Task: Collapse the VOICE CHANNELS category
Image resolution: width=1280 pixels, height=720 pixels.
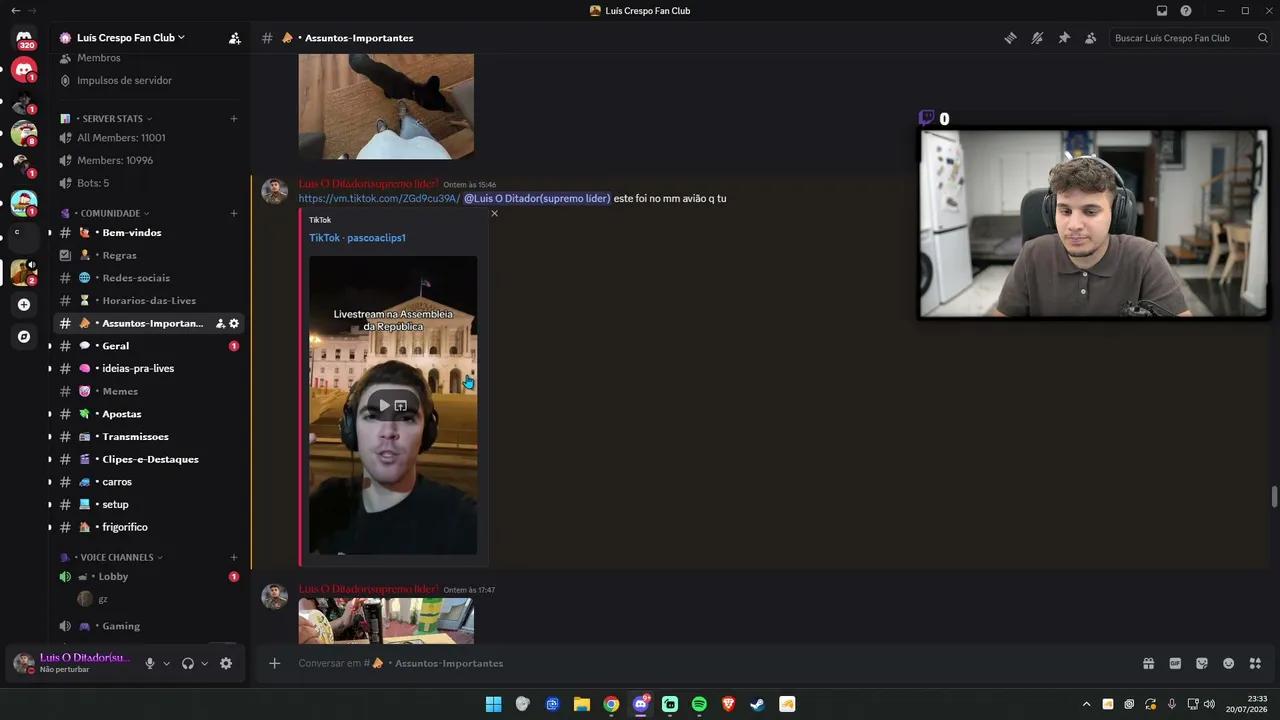Action: point(116,557)
